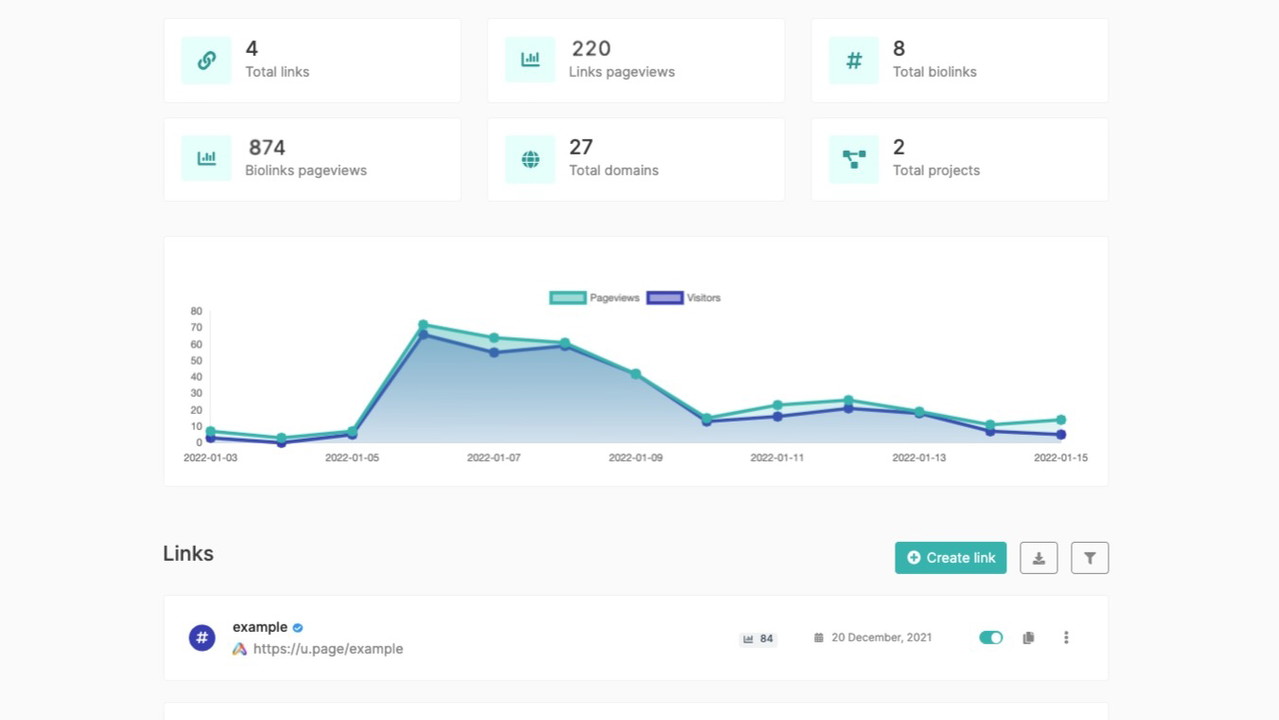The width and height of the screenshot is (1279, 720).
Task: Open the example link title
Action: click(x=260, y=627)
